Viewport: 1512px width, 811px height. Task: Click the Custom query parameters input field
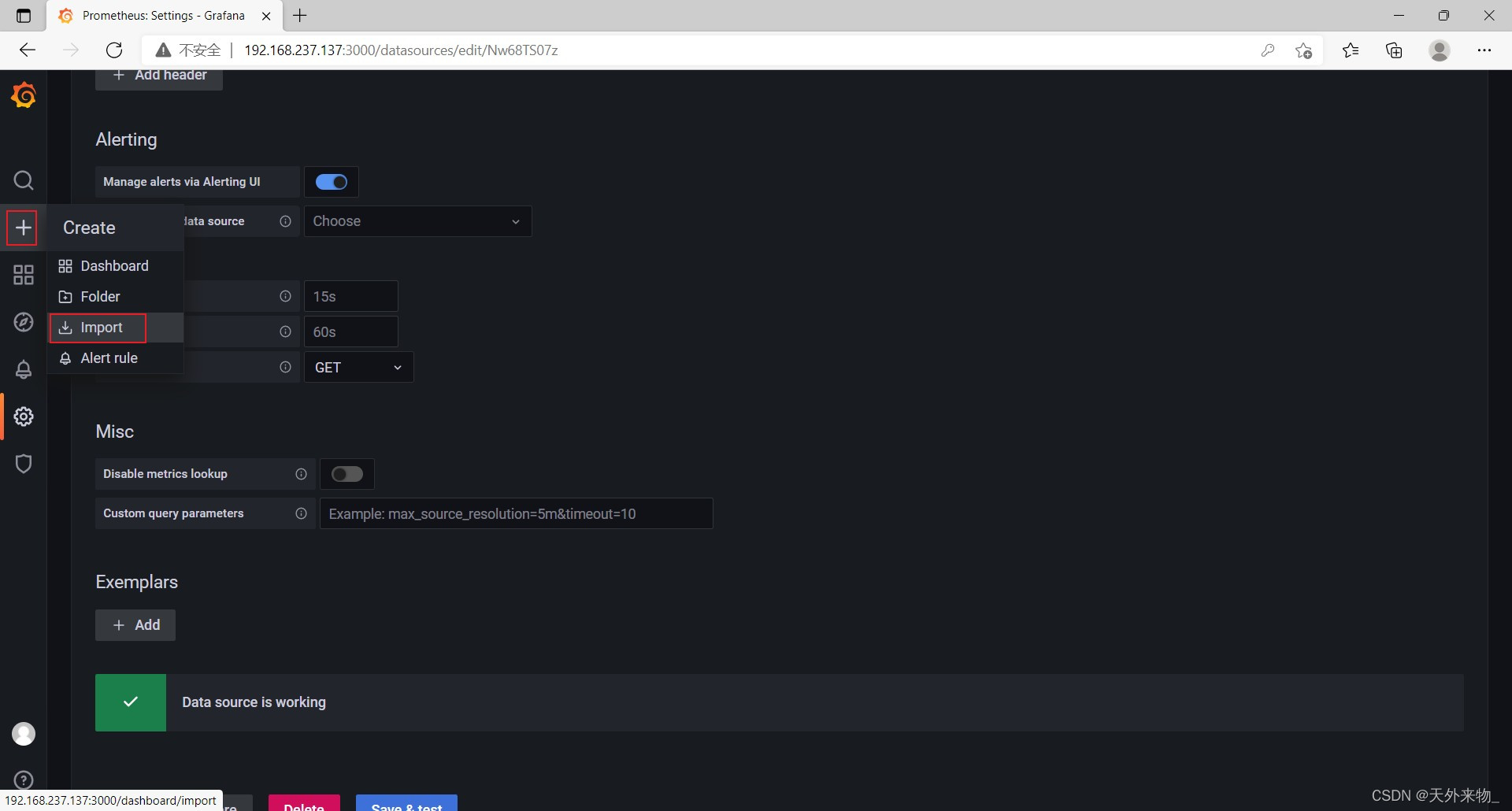[517, 513]
